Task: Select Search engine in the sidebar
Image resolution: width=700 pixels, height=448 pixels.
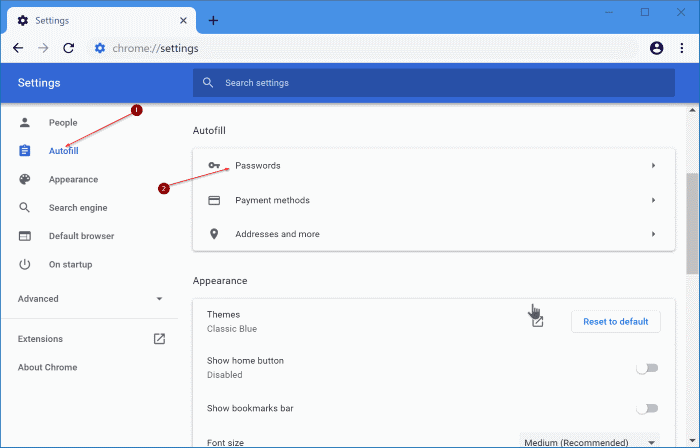Action: click(78, 207)
